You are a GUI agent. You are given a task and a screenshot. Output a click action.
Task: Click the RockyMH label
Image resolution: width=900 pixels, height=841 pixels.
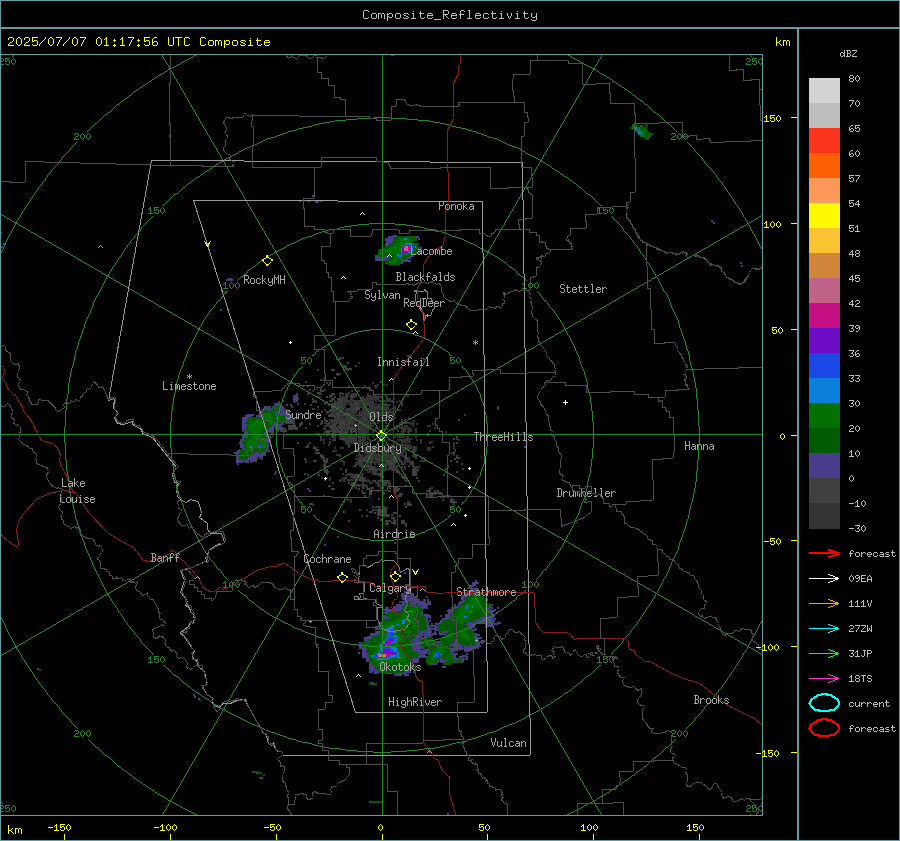click(264, 280)
